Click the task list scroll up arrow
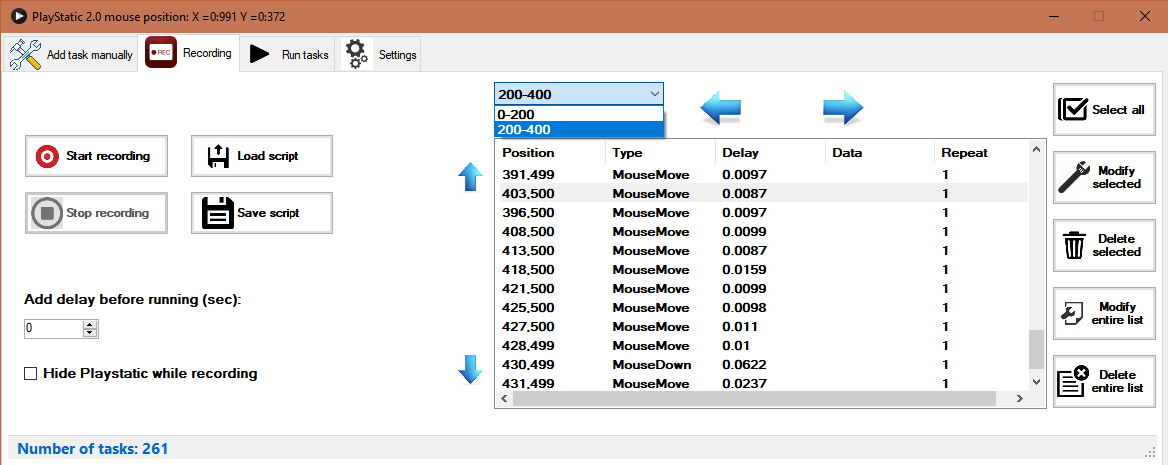The height and width of the screenshot is (465, 1168). click(1035, 151)
